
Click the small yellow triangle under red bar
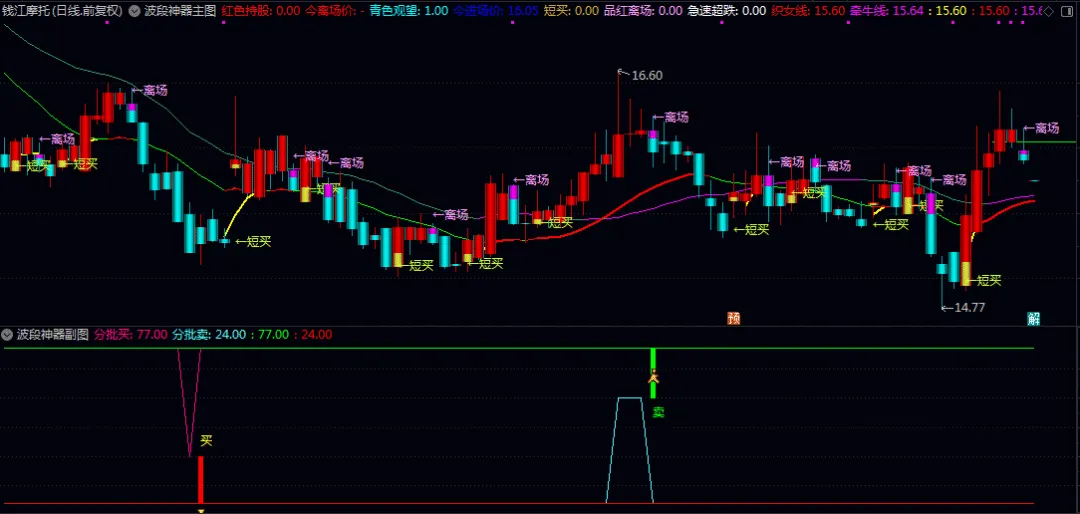(201, 511)
